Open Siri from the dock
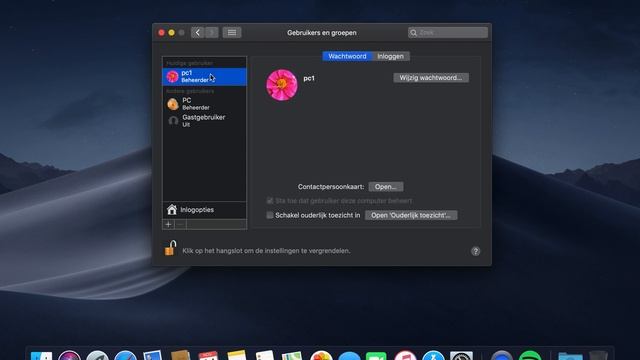This screenshot has height=360, width=640. coord(69,356)
